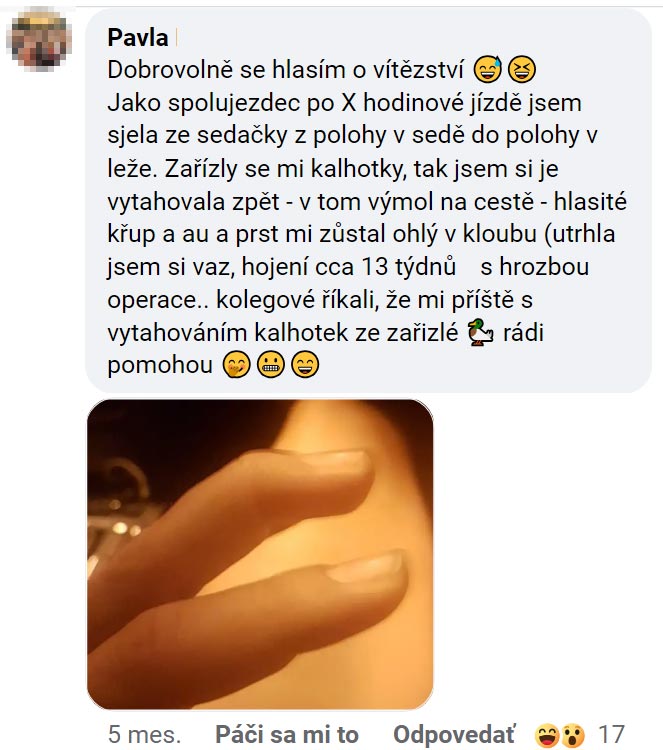663x750 pixels.
Task: Click the surprised Wow reaction icon
Action: [x=573, y=735]
